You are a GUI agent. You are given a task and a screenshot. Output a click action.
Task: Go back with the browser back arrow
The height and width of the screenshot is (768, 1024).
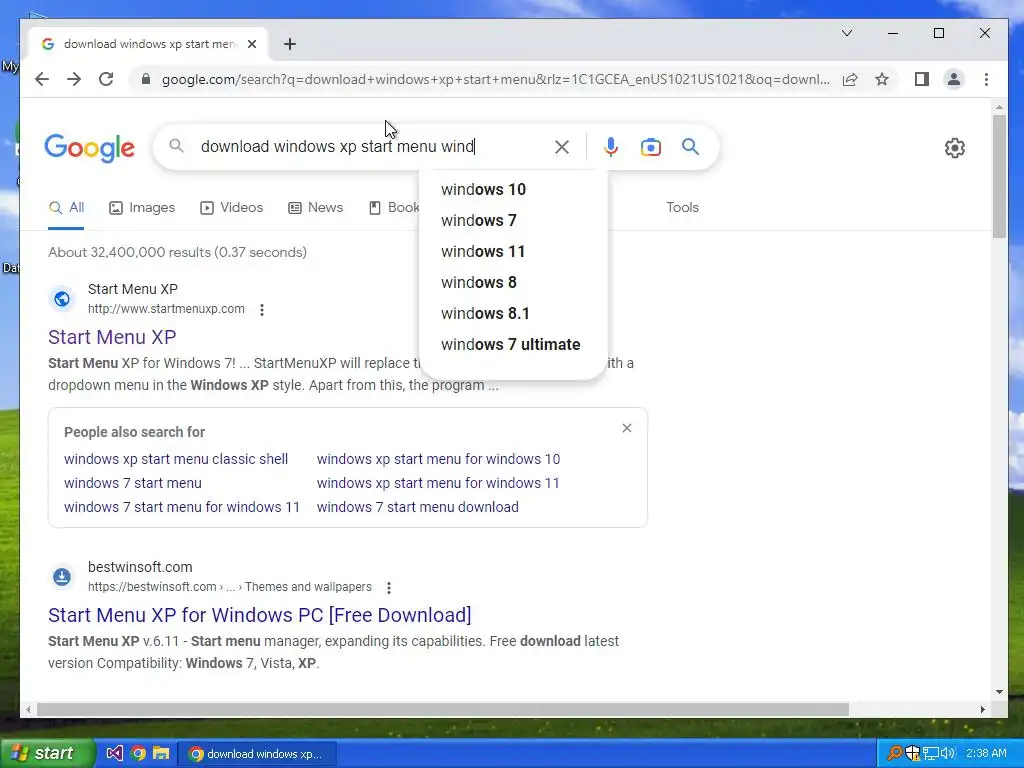[x=42, y=80]
